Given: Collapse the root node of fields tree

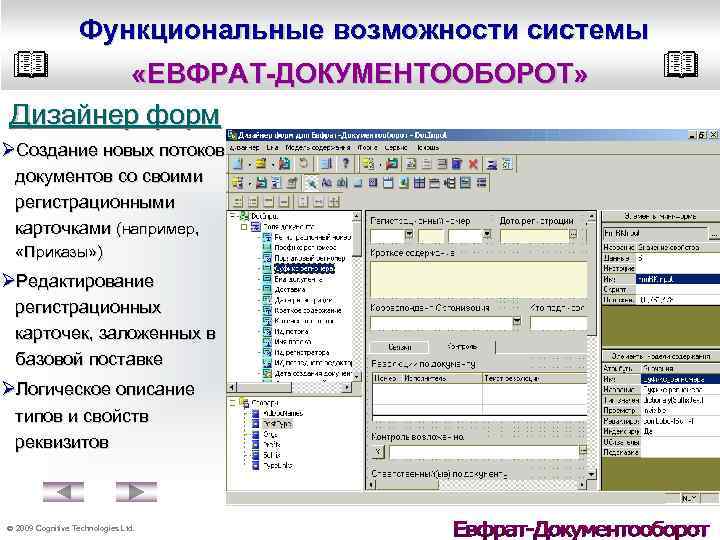Looking at the screenshot, I should [x=234, y=216].
